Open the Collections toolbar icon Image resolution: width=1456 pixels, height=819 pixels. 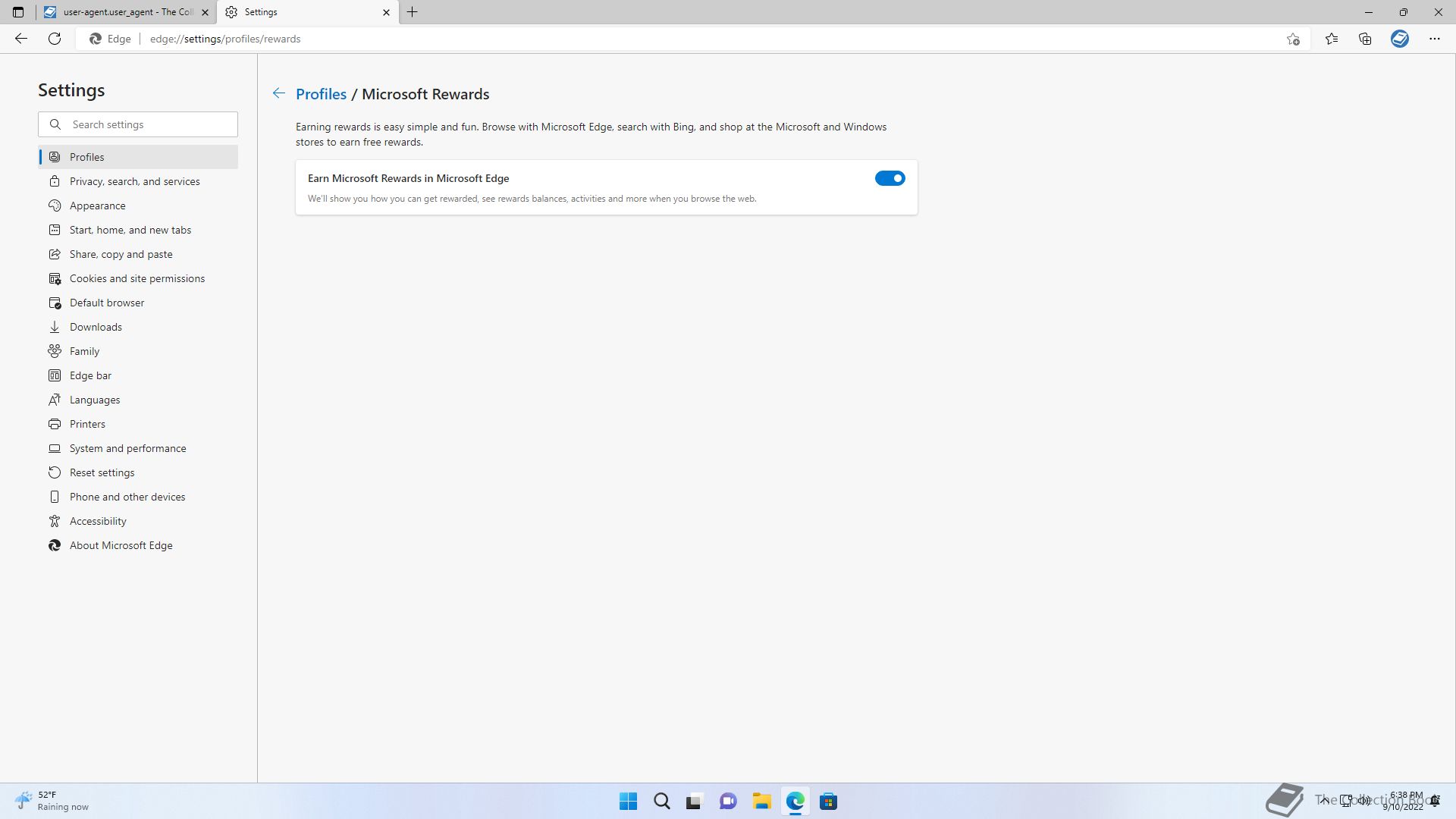click(x=1365, y=39)
